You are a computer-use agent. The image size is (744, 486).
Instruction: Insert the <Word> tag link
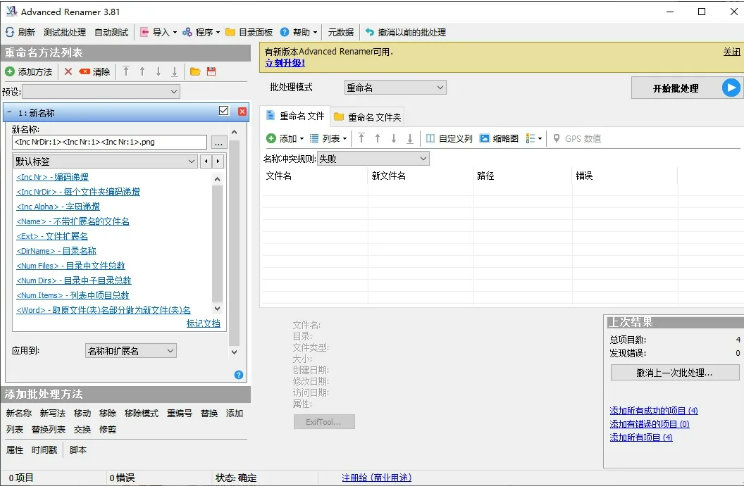point(103,310)
